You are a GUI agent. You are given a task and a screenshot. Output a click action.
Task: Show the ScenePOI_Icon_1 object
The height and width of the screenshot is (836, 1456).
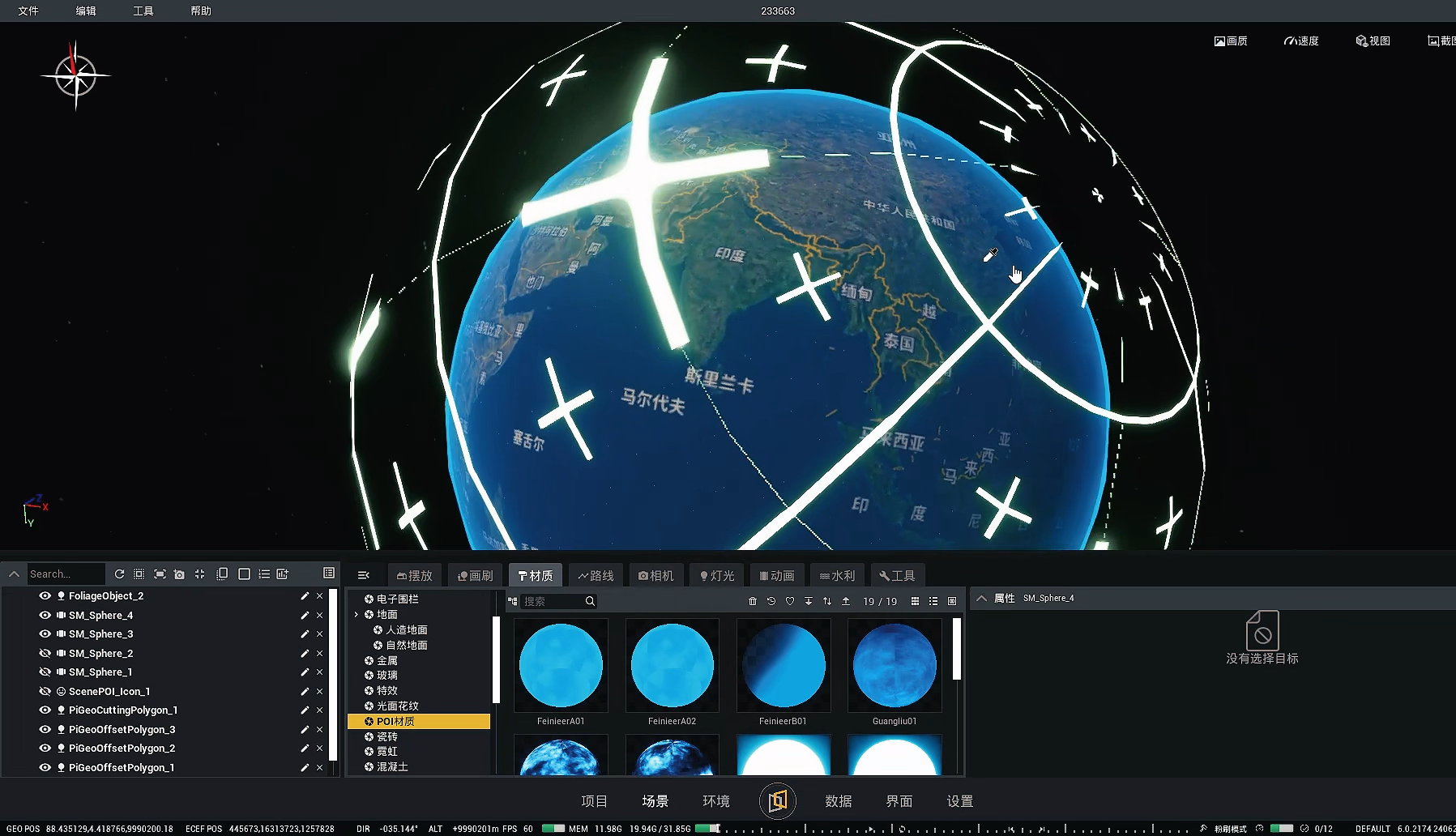pyautogui.click(x=45, y=691)
